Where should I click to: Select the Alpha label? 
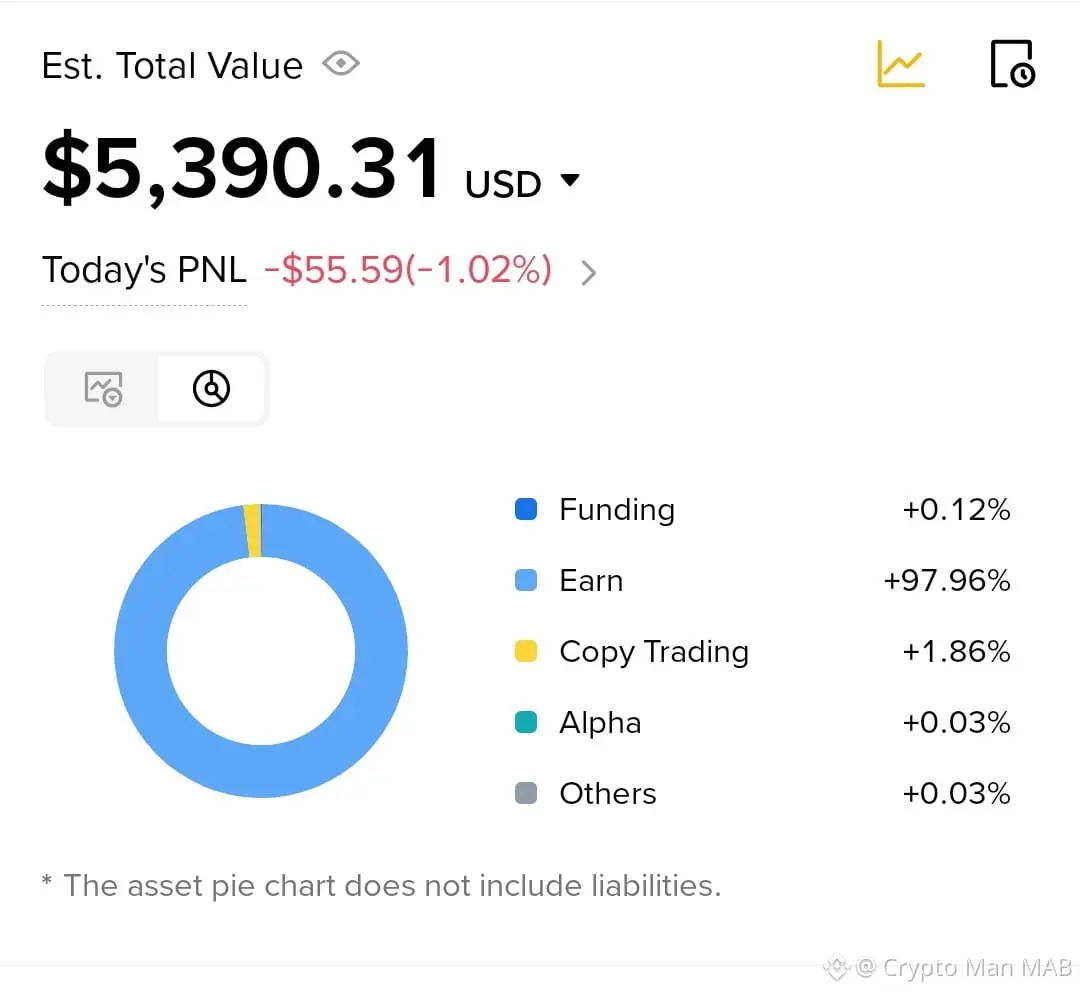point(600,723)
